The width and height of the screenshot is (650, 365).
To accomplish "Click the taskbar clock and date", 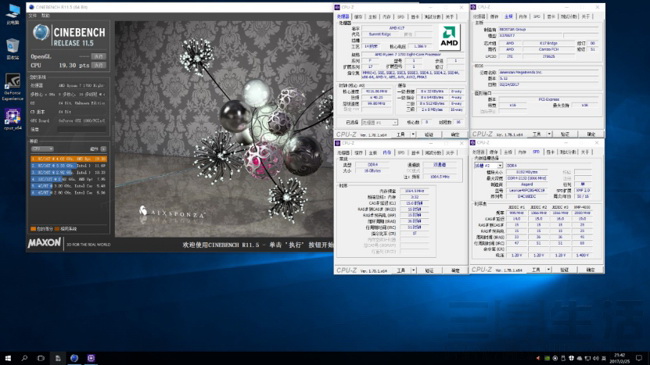I will click(x=619, y=358).
